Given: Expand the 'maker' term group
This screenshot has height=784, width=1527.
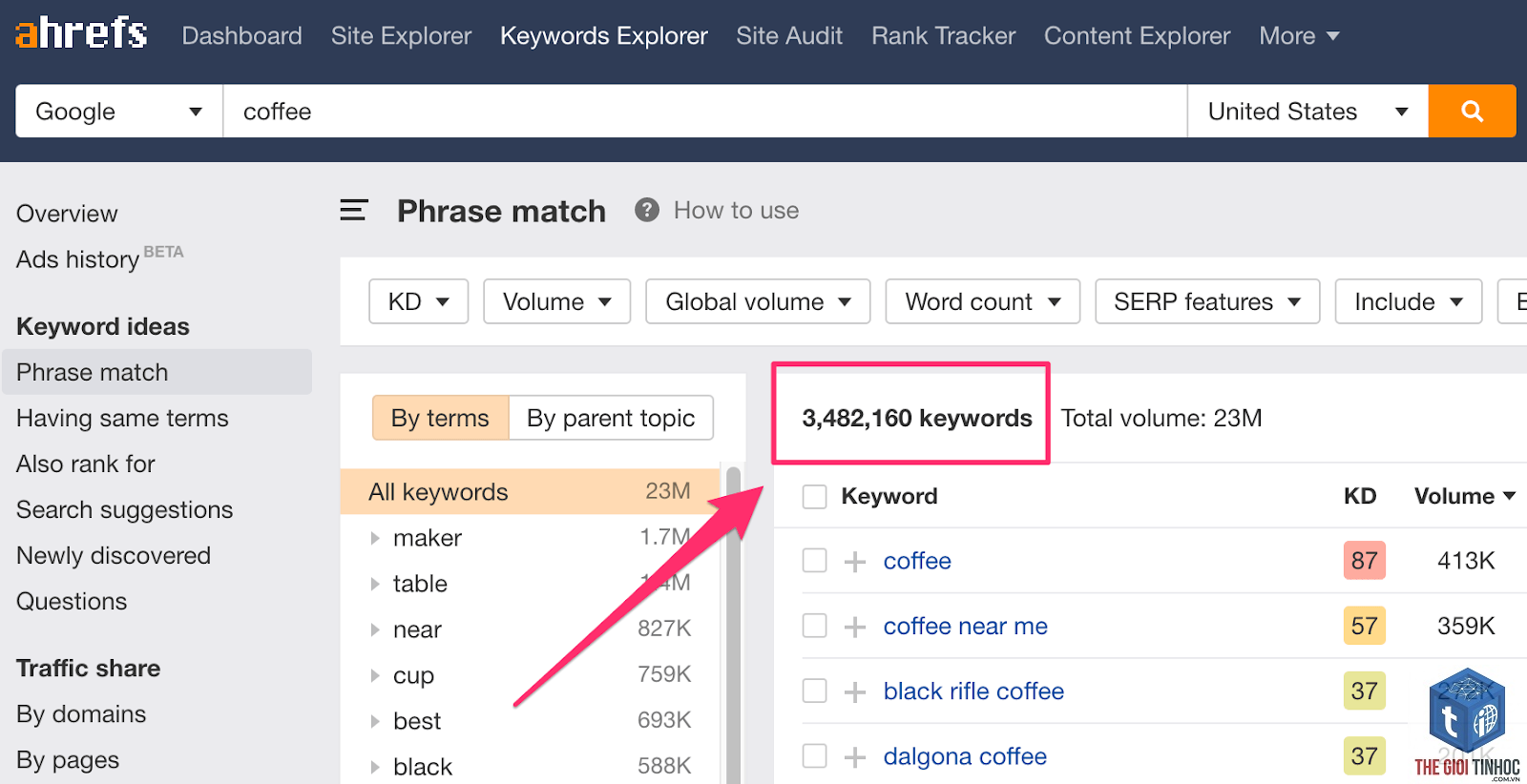Looking at the screenshot, I should coord(375,538).
